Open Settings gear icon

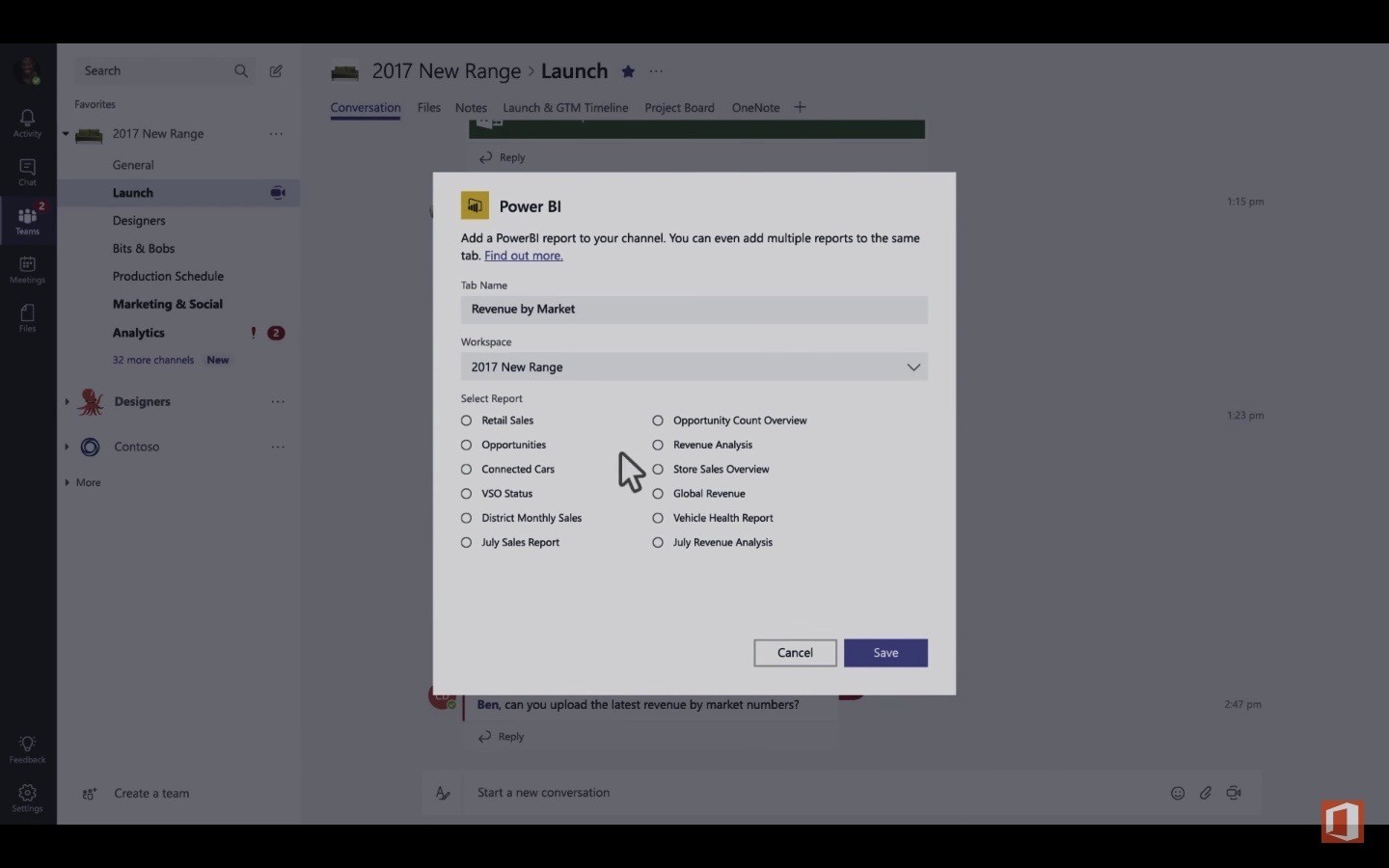click(x=27, y=797)
